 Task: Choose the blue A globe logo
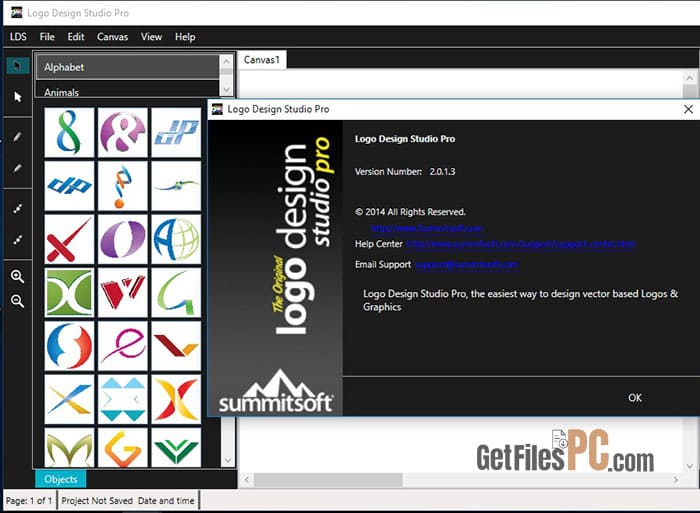[176, 239]
